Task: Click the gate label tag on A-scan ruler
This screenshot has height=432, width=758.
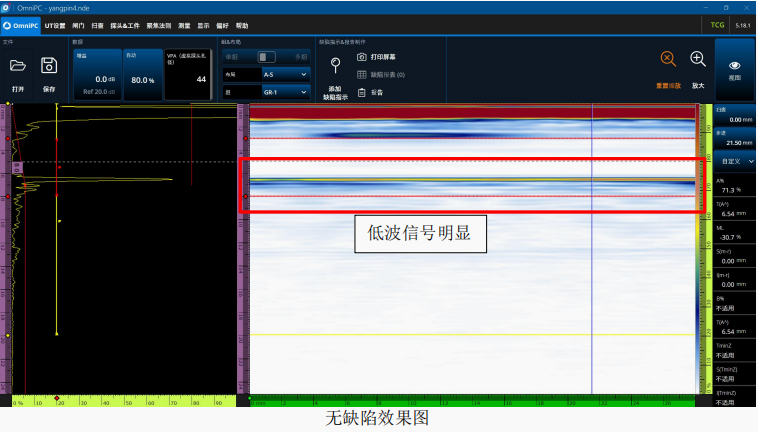Action: pos(16,168)
